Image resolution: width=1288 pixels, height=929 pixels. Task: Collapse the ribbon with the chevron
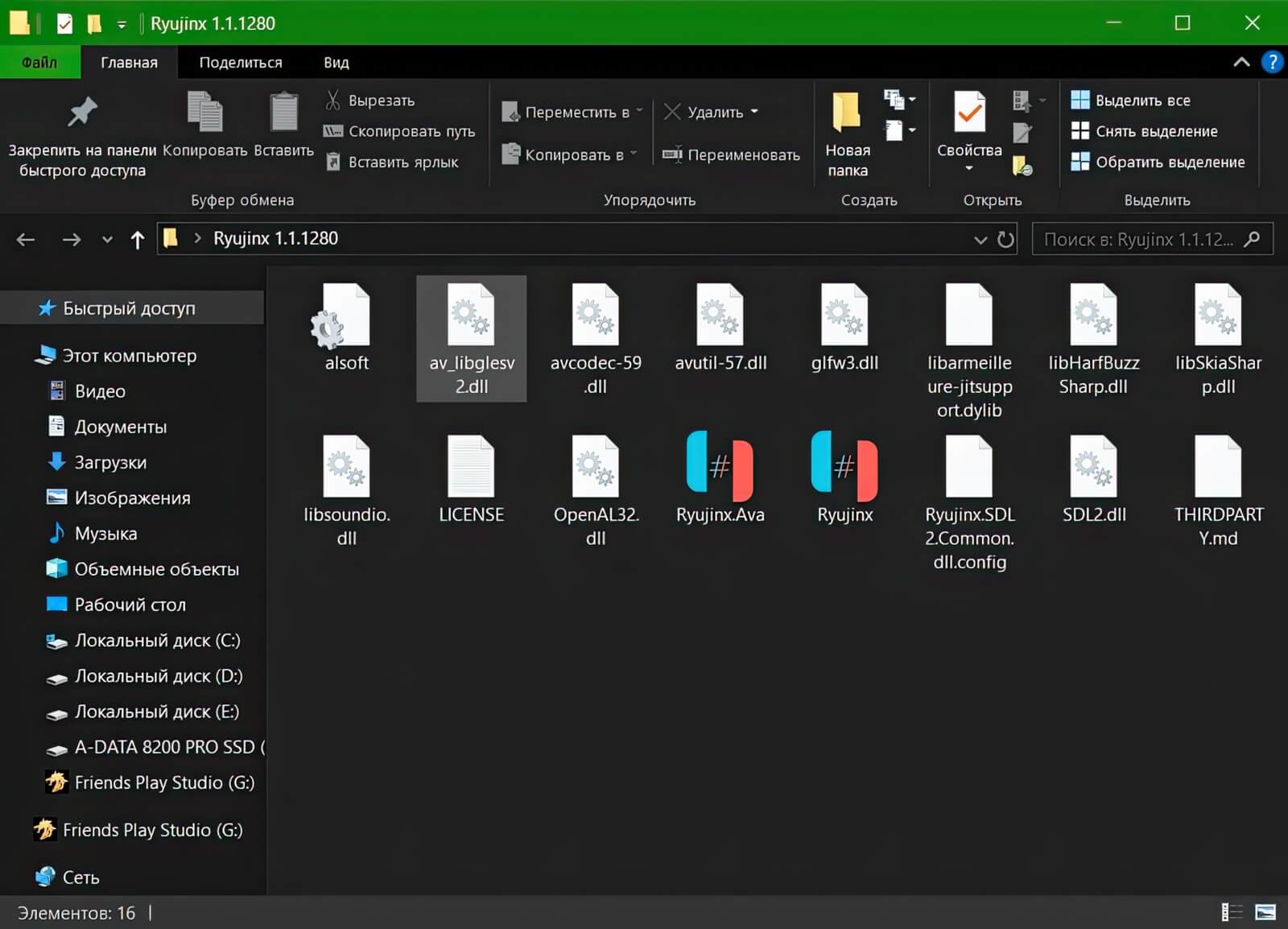(1241, 62)
